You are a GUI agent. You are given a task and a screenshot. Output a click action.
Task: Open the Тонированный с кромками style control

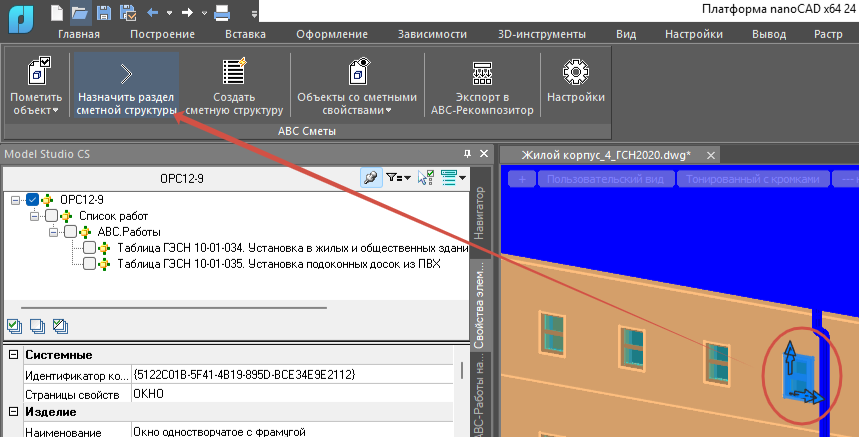coord(753,179)
